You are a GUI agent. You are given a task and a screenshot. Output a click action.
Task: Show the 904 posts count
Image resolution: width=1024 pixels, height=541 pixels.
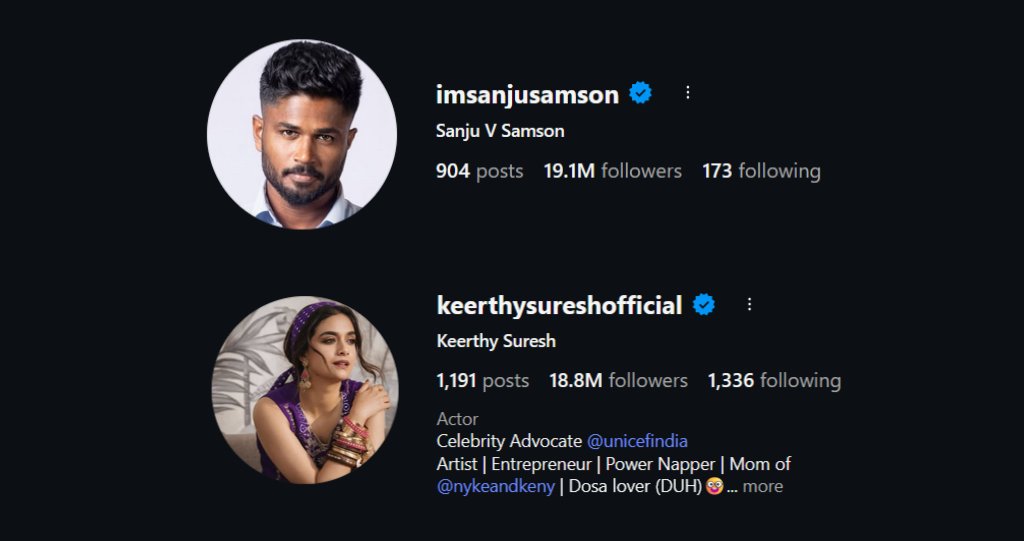(479, 171)
